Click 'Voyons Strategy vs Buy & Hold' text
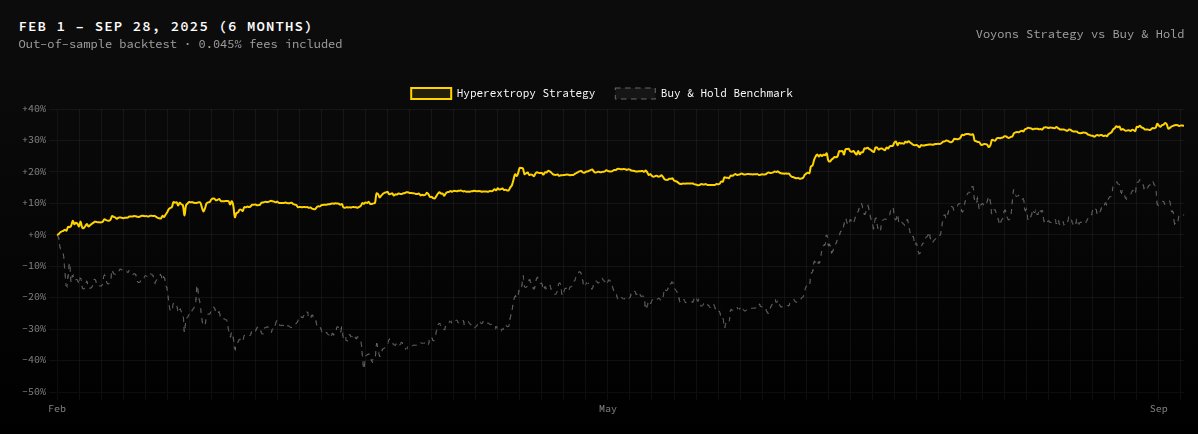1198x434 pixels. tap(1080, 34)
